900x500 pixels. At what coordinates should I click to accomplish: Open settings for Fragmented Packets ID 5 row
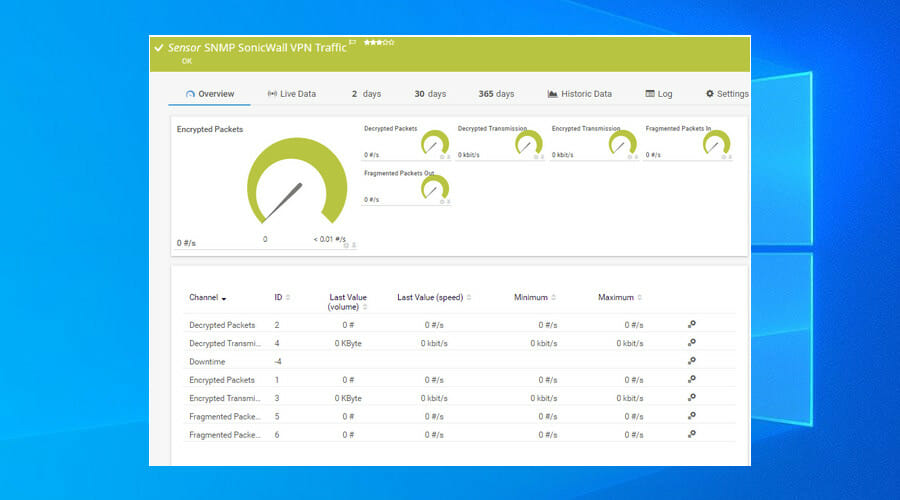pos(692,416)
